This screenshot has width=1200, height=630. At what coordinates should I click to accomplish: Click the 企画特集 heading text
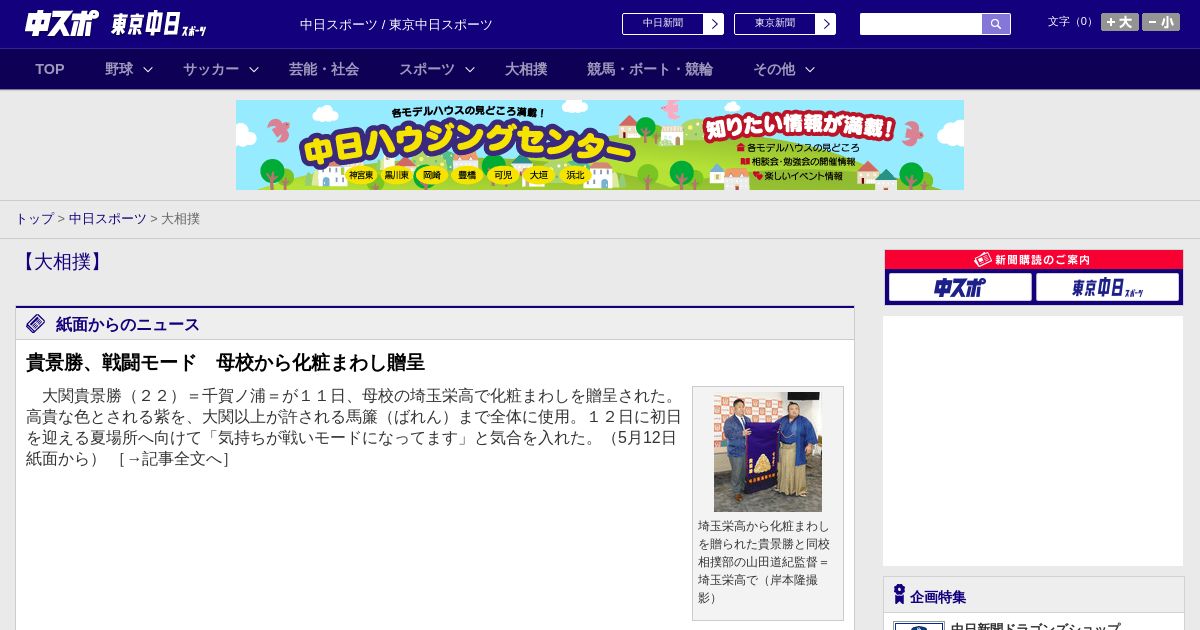(938, 597)
